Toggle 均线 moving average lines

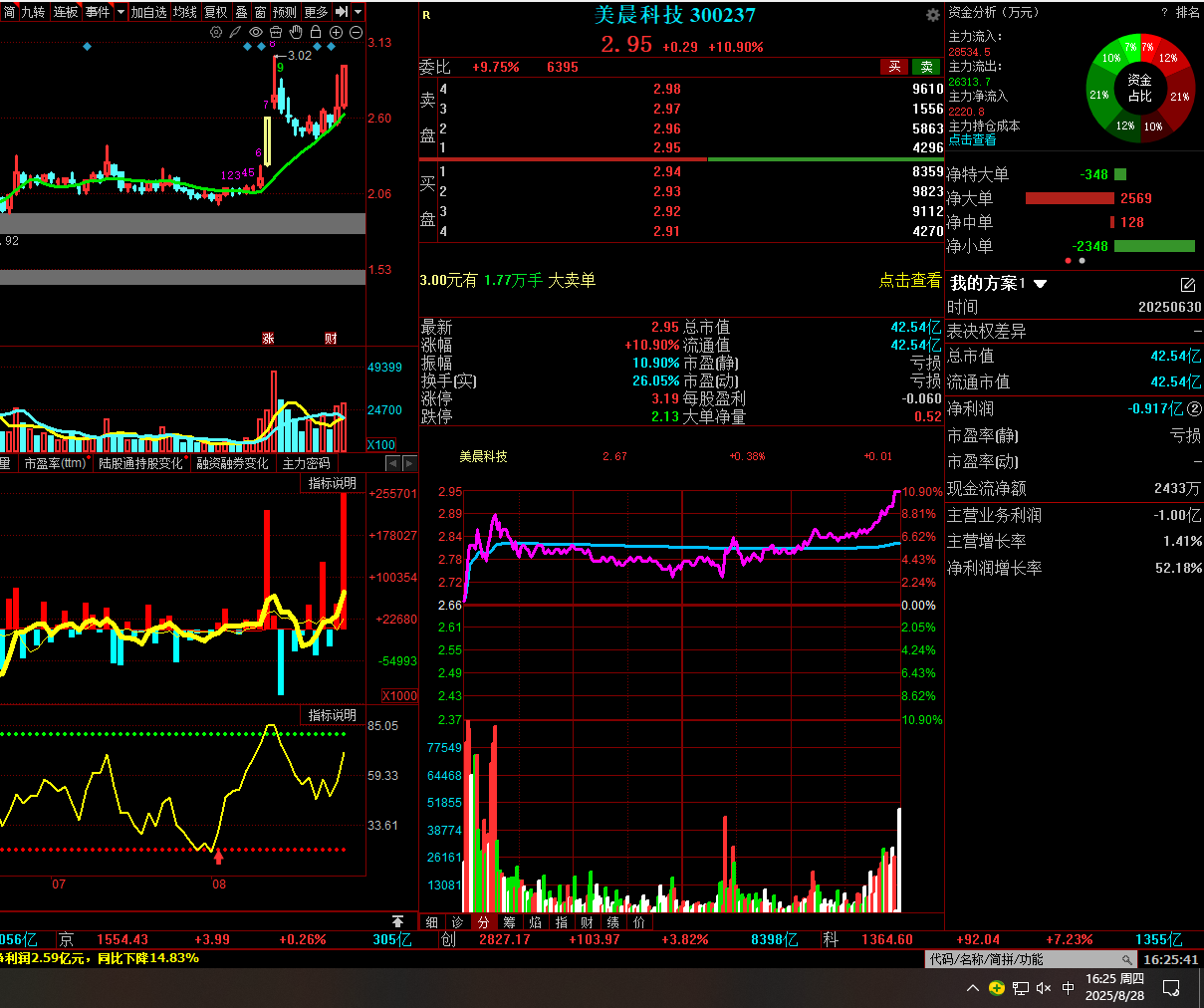185,12
